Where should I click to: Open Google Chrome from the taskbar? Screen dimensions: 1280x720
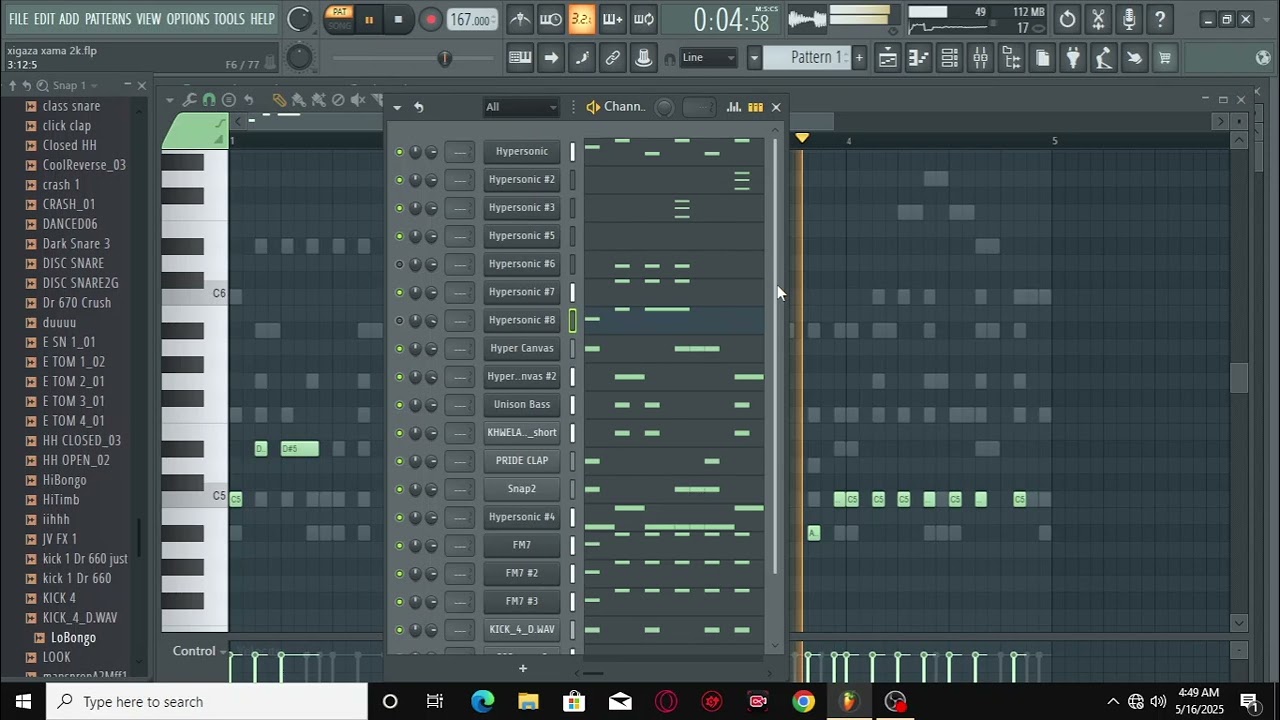pyautogui.click(x=803, y=702)
